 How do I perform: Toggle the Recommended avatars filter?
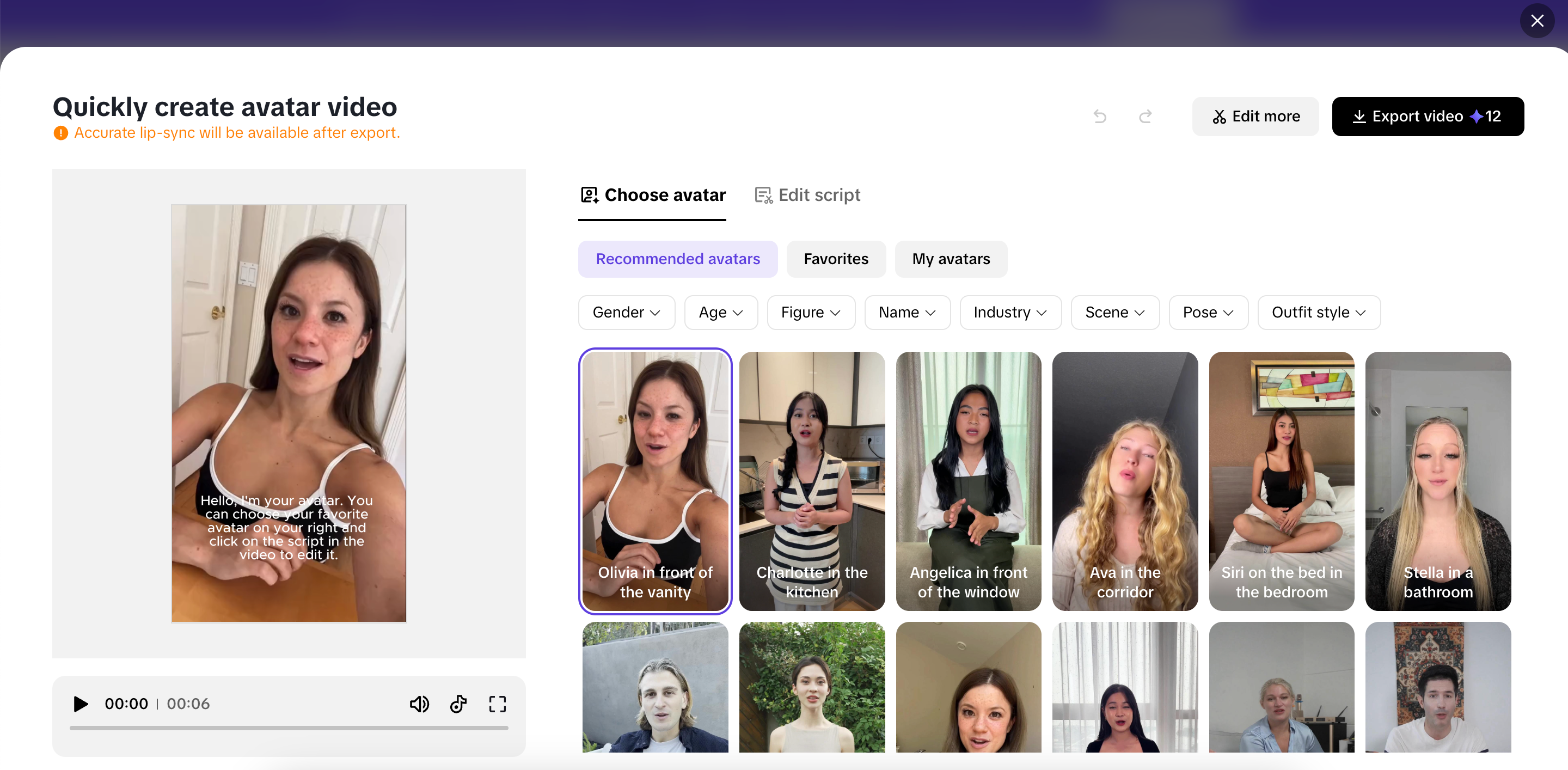click(677, 259)
